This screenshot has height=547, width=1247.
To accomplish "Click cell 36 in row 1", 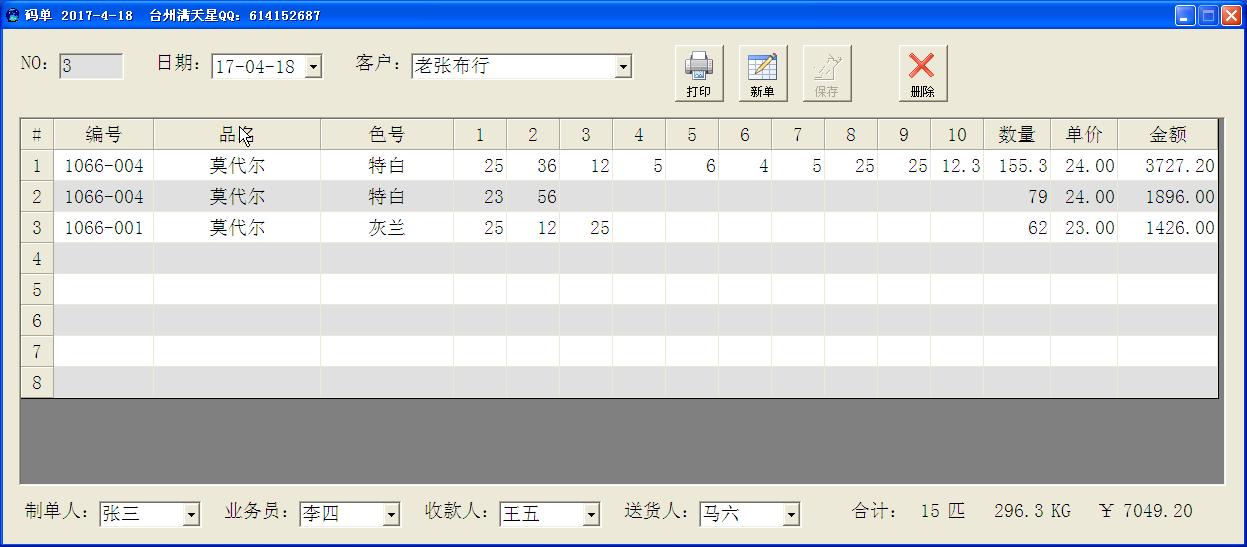I will [533, 166].
